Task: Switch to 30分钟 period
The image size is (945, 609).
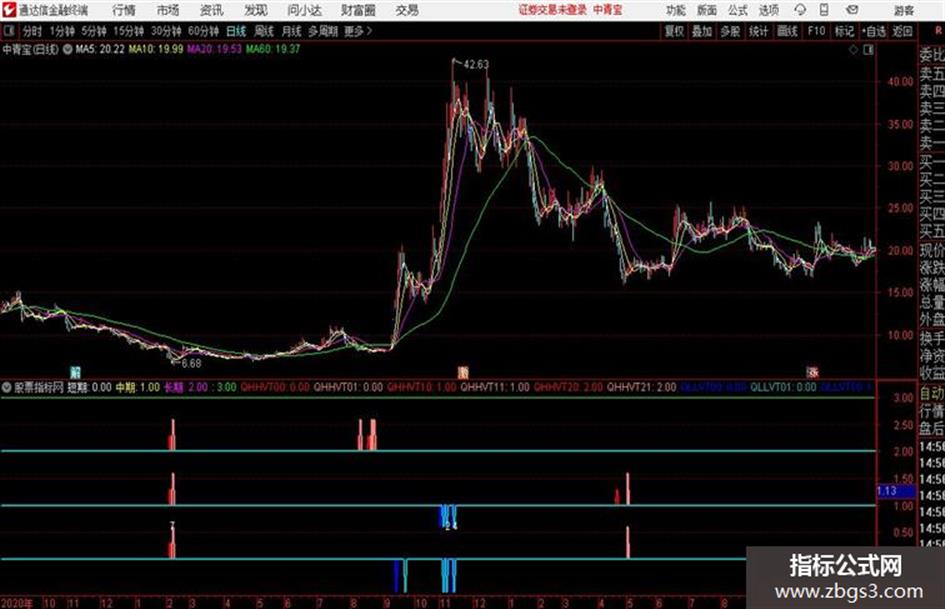Action: click(x=166, y=31)
